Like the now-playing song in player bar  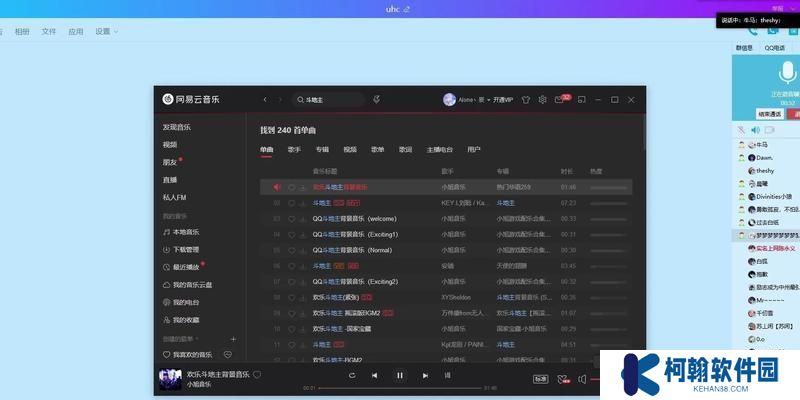coord(257,374)
